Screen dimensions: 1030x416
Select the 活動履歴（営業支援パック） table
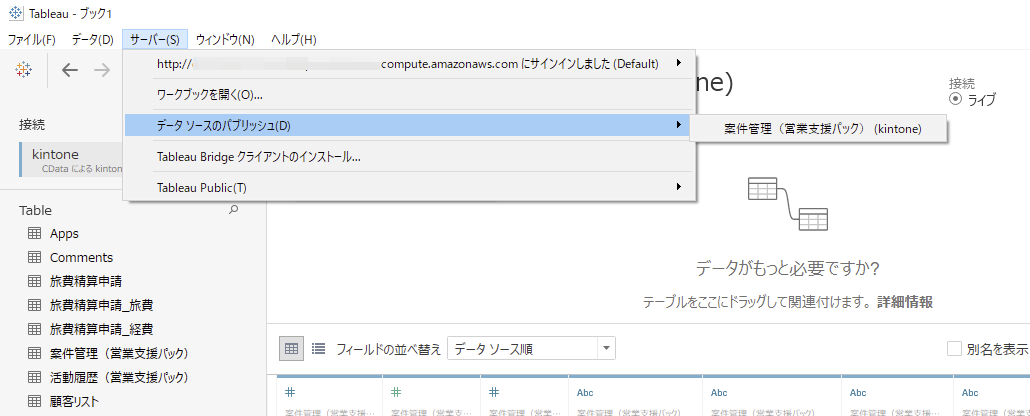pyautogui.click(x=120, y=377)
